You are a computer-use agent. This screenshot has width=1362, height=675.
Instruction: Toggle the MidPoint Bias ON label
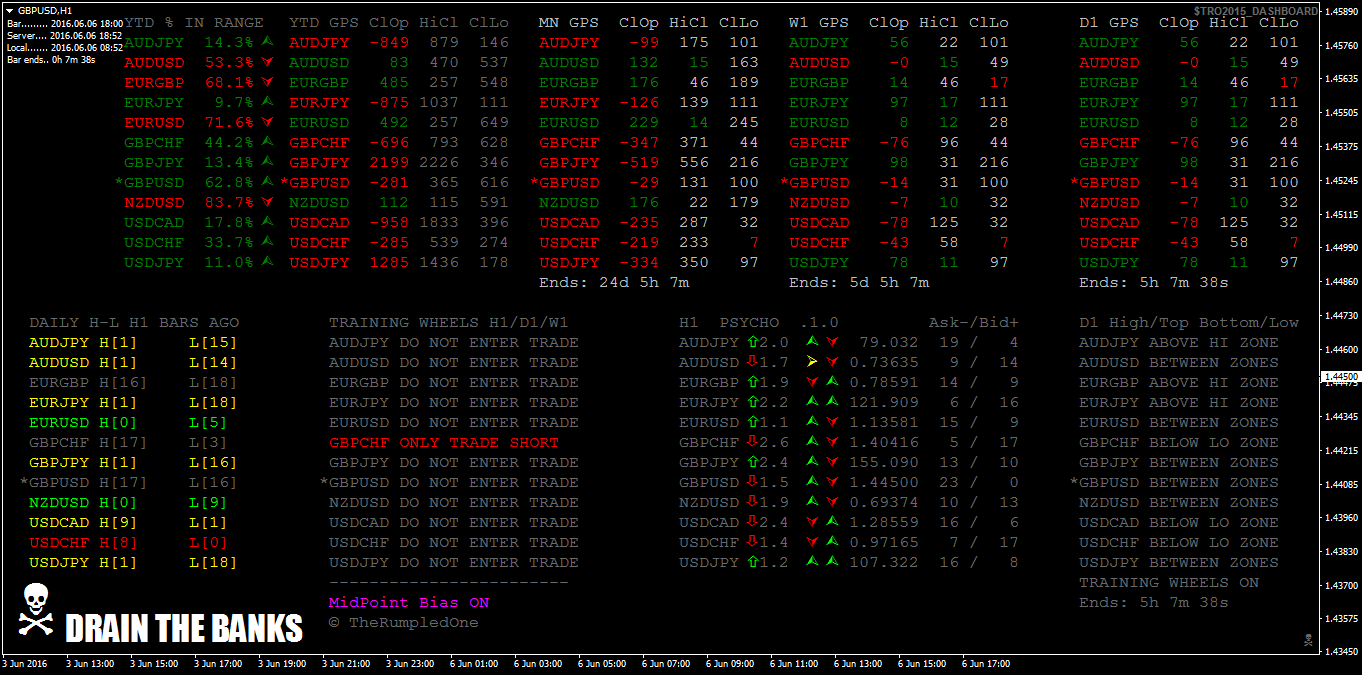(x=409, y=603)
